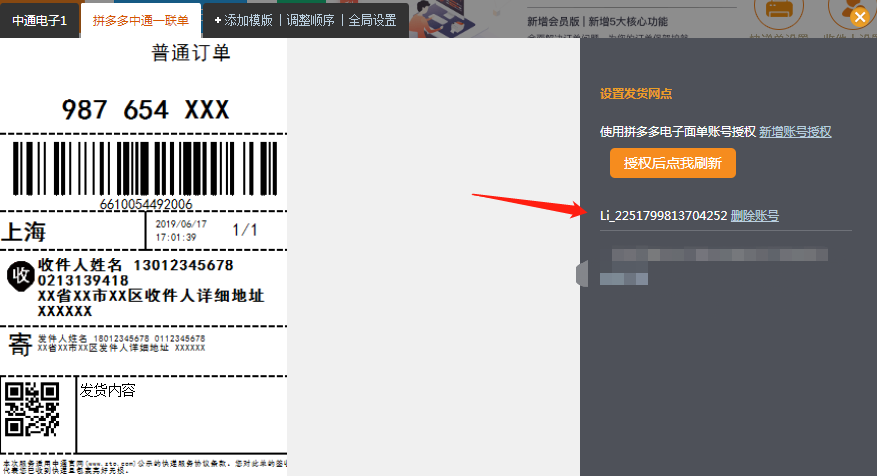This screenshot has width=877, height=476.
Task: Select the 拼多多中通一联单 tab
Action: pyautogui.click(x=141, y=21)
